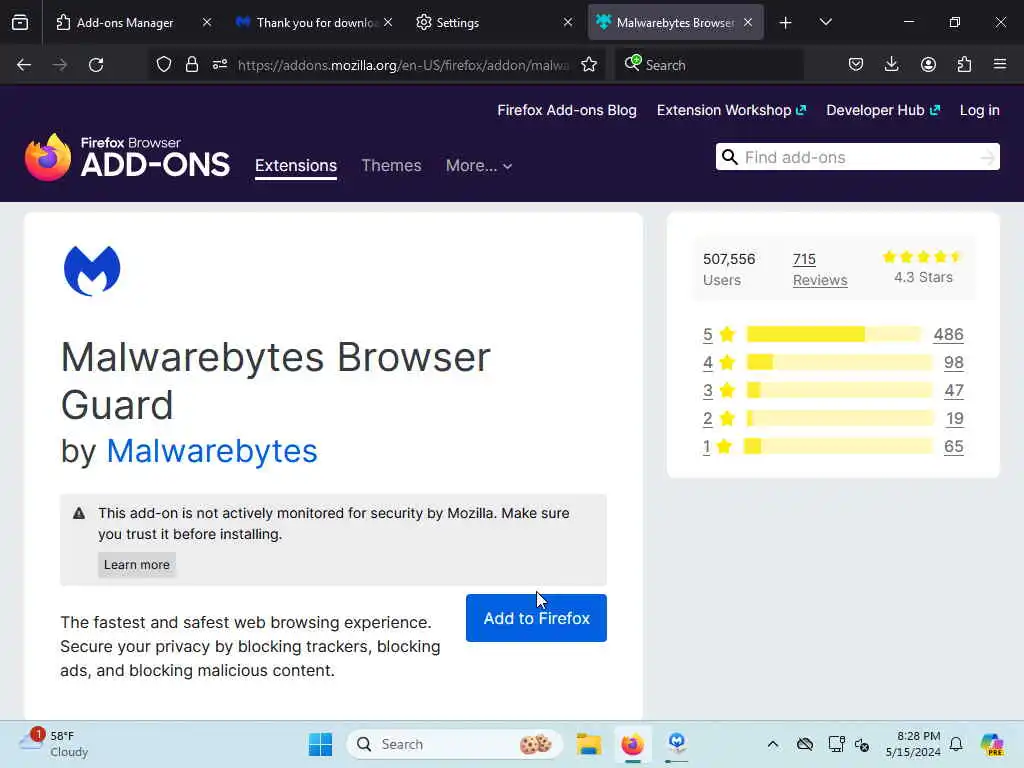This screenshot has width=1024, height=768.
Task: Open a new tab
Action: coord(786,23)
